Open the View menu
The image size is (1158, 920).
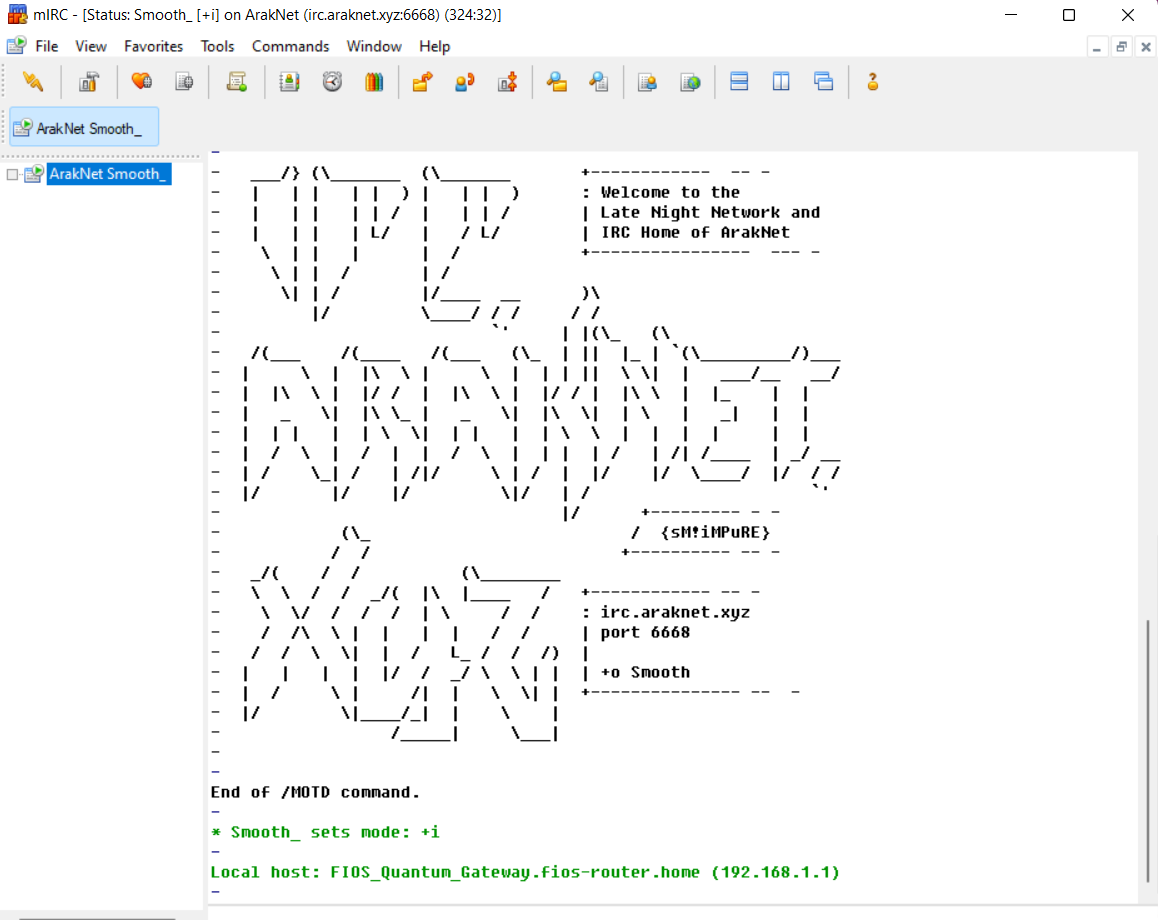pyautogui.click(x=91, y=46)
